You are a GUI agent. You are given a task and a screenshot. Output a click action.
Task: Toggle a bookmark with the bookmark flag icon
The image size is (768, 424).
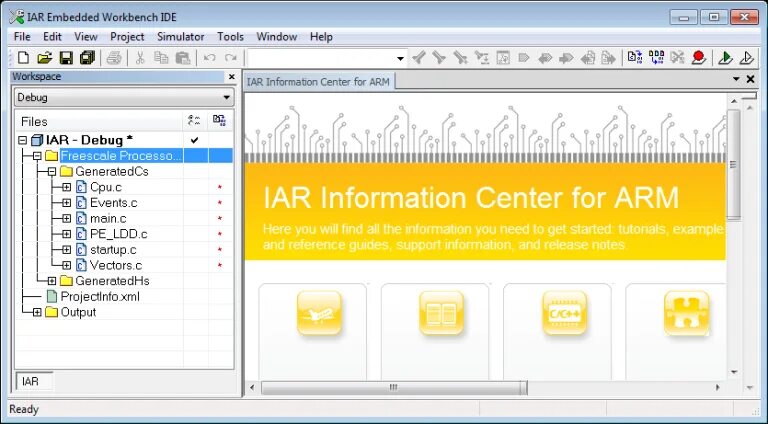524,58
